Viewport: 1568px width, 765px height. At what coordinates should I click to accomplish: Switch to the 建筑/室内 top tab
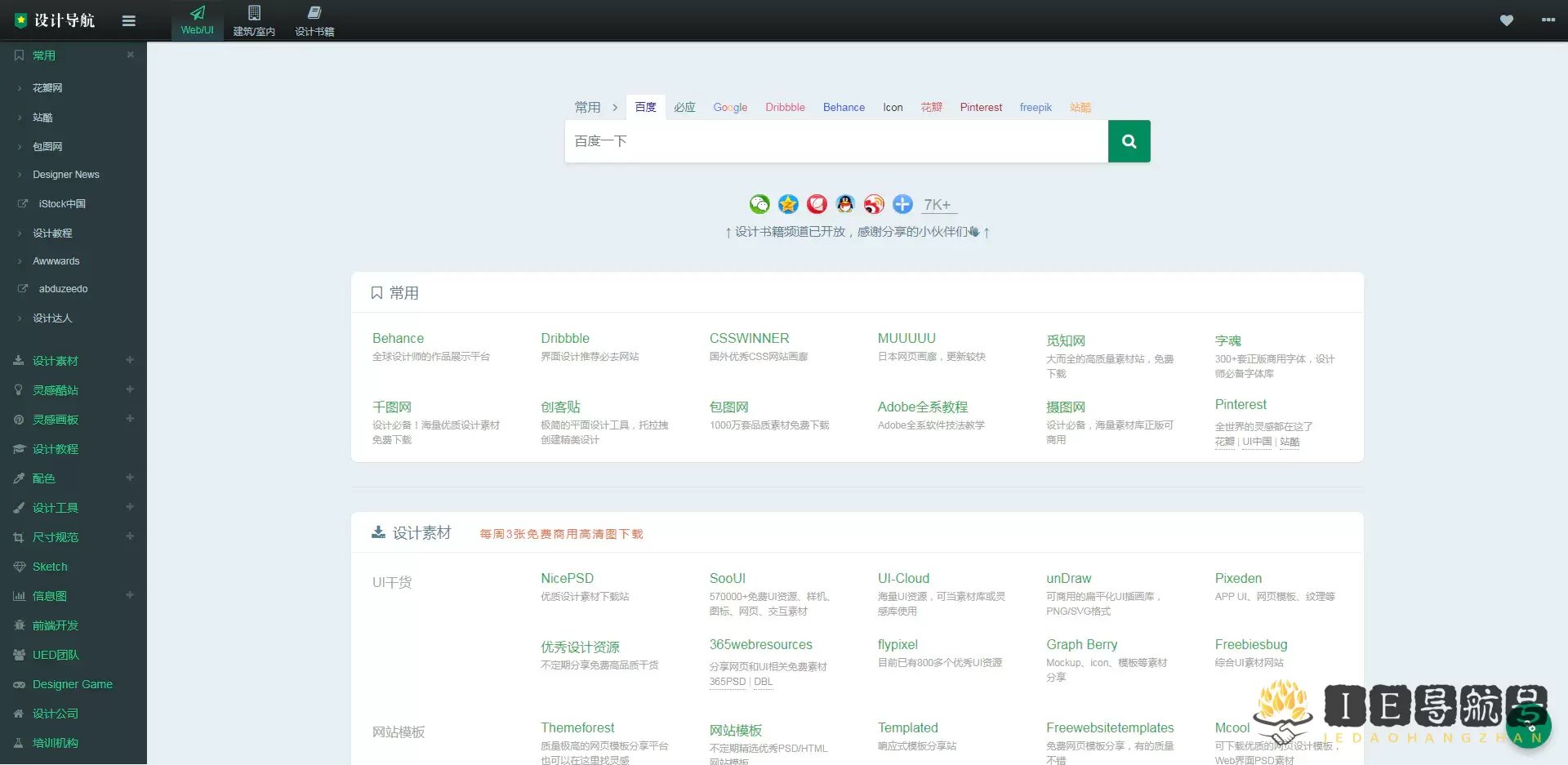pyautogui.click(x=254, y=21)
